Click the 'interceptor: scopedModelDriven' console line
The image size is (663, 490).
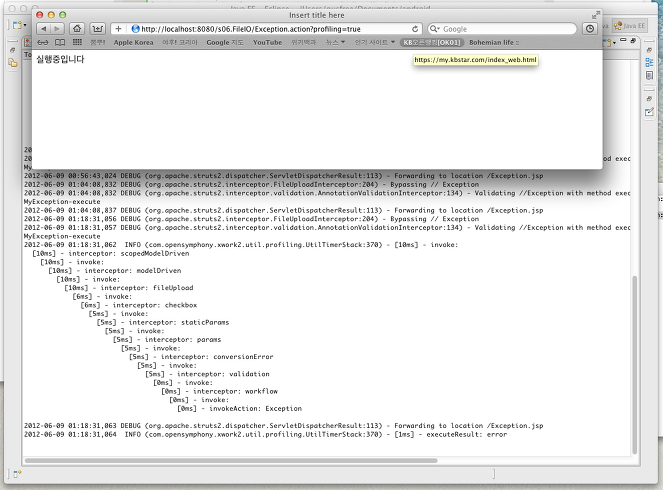coord(111,253)
